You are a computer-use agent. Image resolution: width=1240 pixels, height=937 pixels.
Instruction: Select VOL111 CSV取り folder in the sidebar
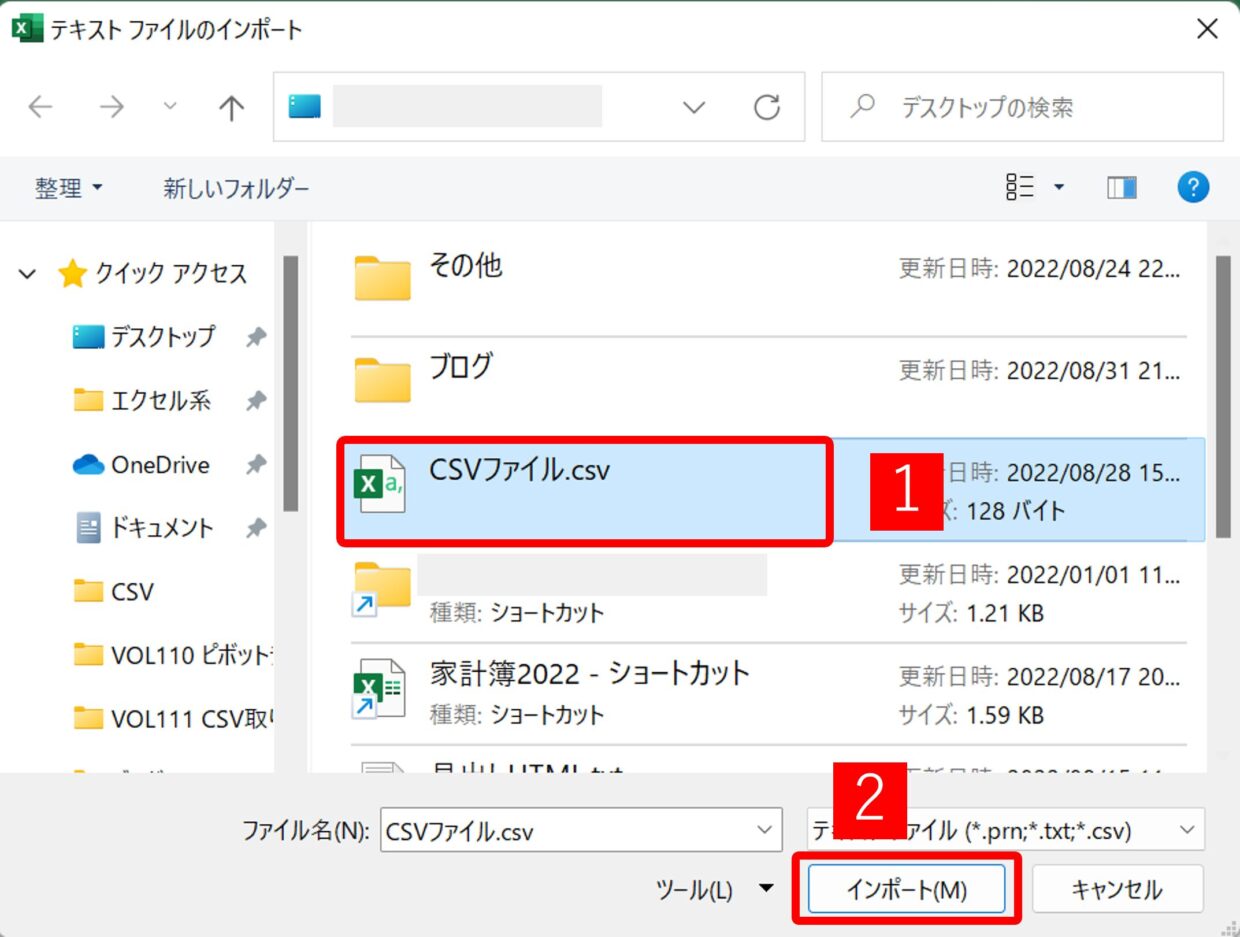point(192,718)
